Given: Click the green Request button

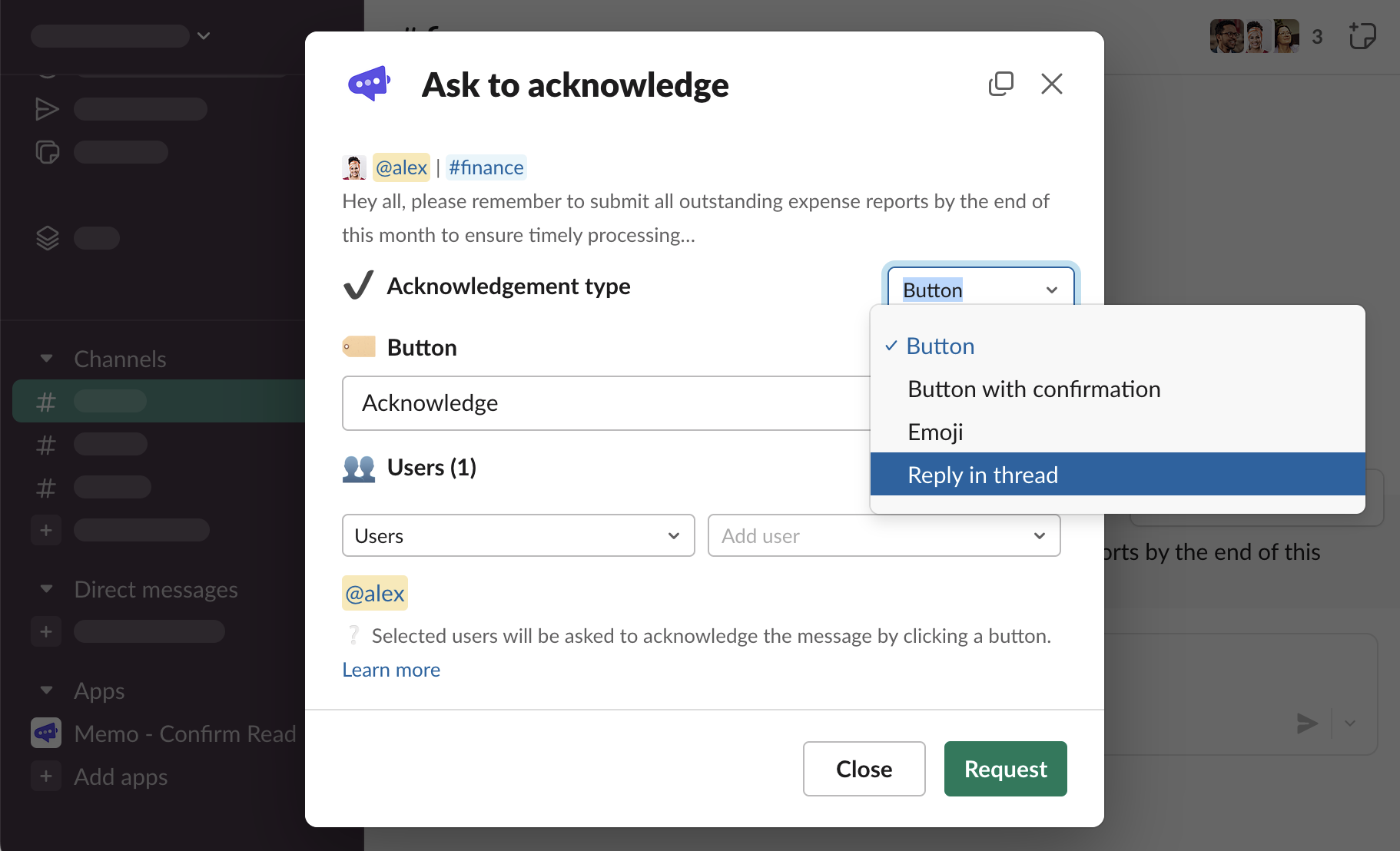Looking at the screenshot, I should (1004, 769).
